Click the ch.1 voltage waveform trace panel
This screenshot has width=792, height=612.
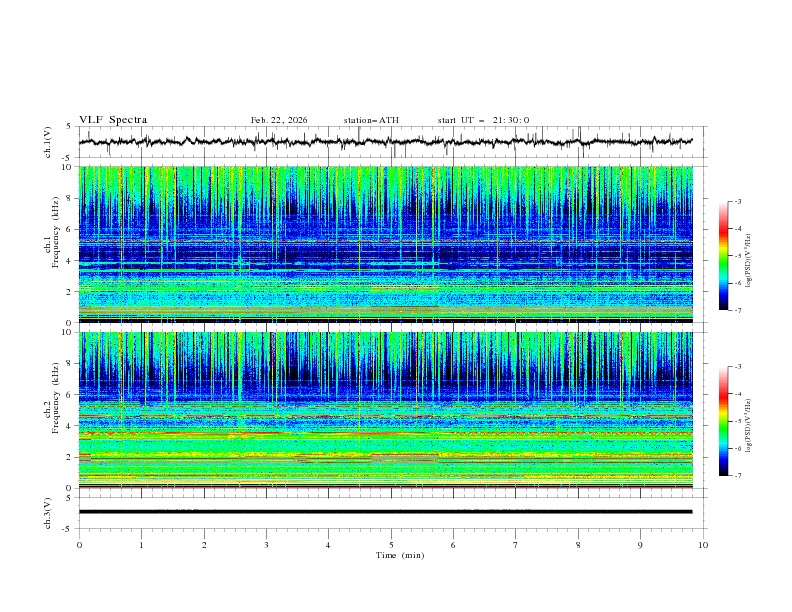[392, 142]
